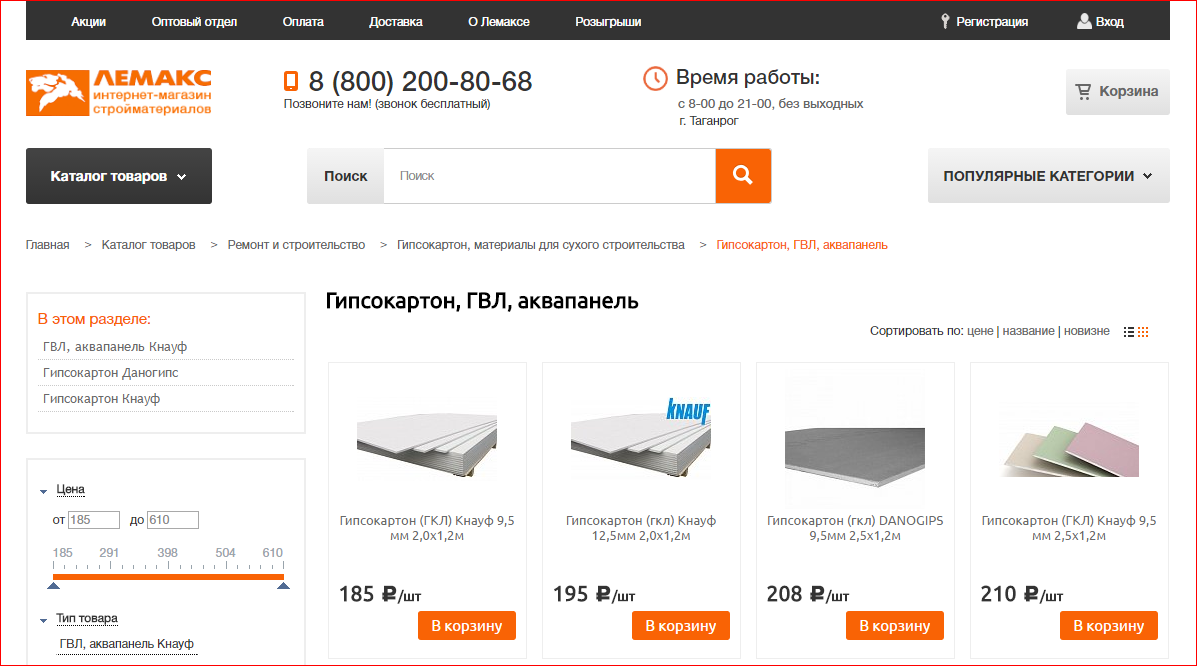Viewport: 1197px width, 666px height.
Task: Open Каталог товаров dropdown
Action: pyautogui.click(x=119, y=176)
